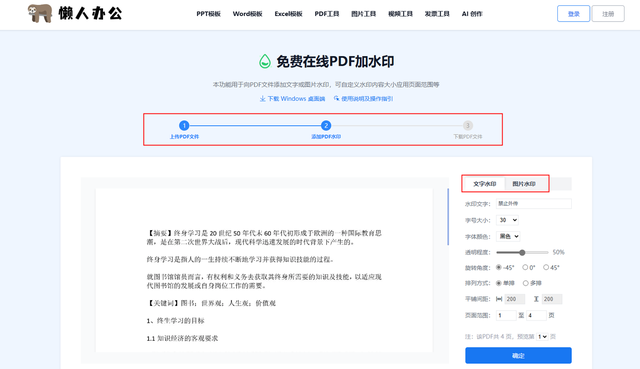
Task: Click the 【摘要】 paragraph in the preview
Action: click(264, 238)
